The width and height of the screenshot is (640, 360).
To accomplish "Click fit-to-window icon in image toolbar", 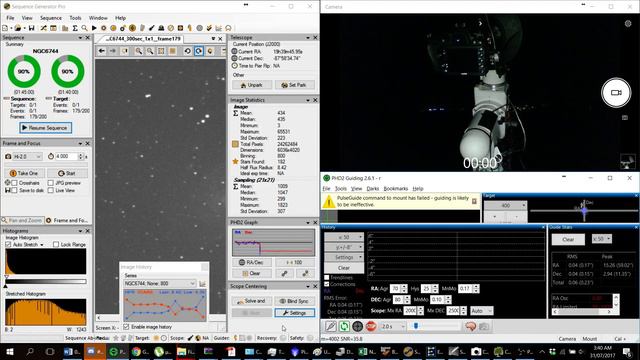I will [x=161, y=51].
